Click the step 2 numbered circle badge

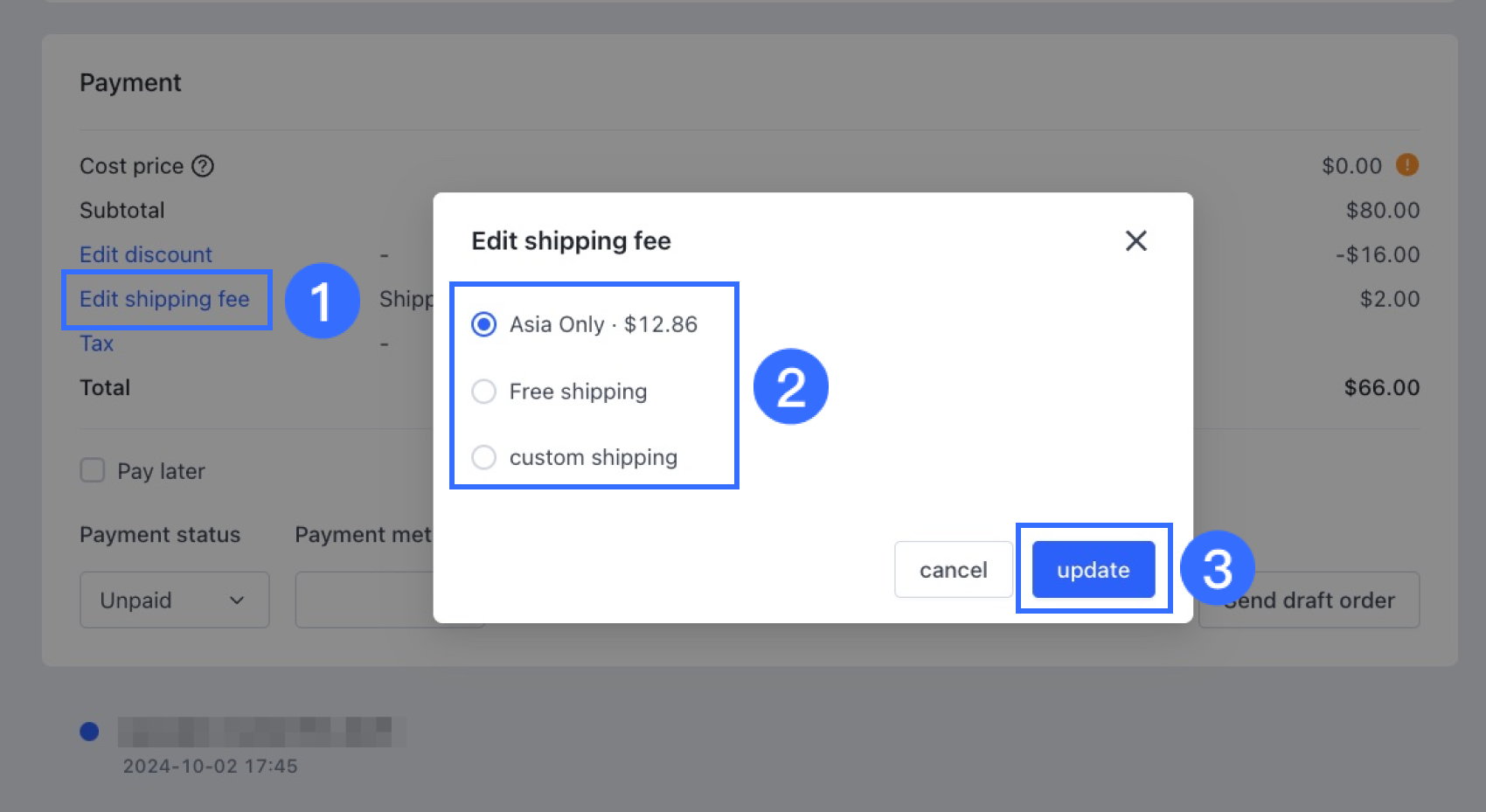[790, 386]
